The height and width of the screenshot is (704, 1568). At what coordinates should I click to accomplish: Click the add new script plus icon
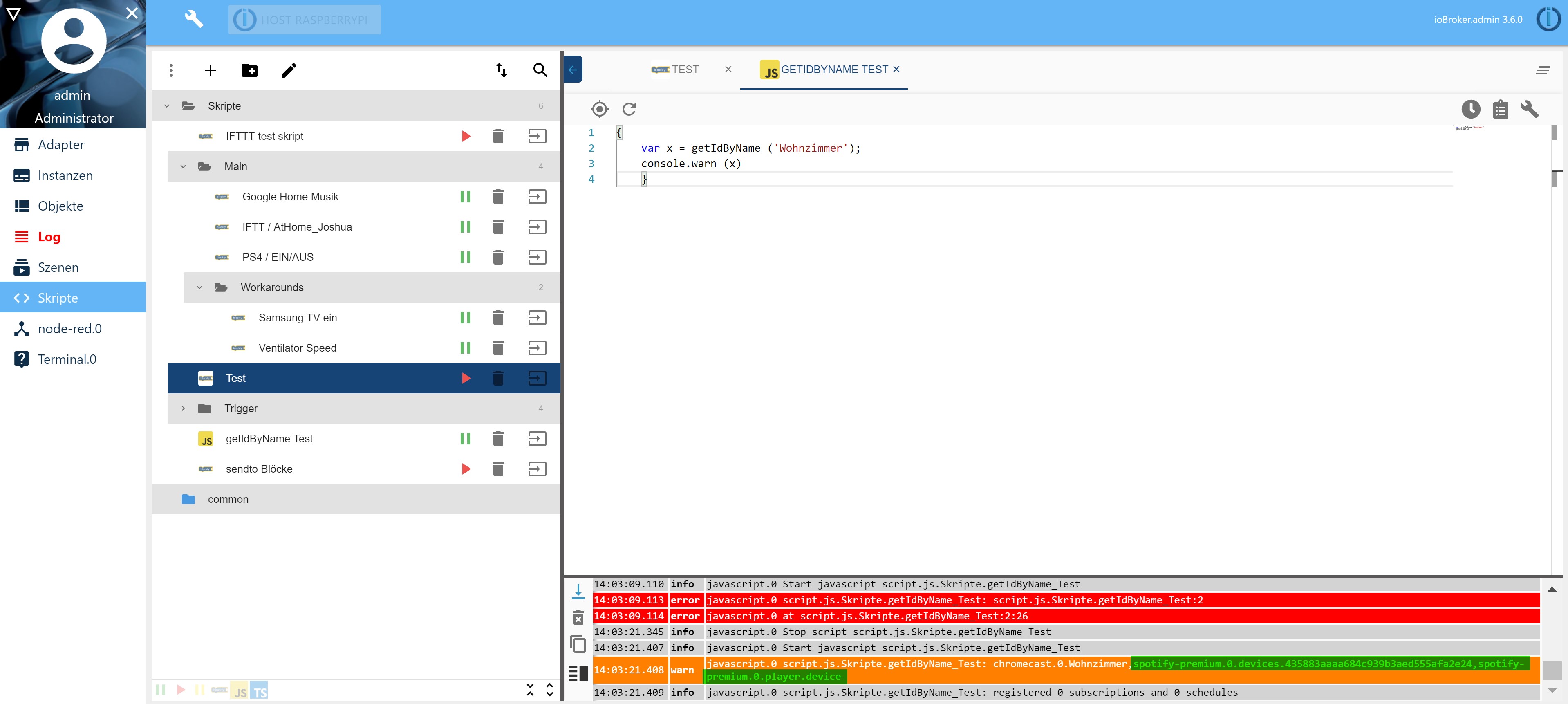click(210, 71)
